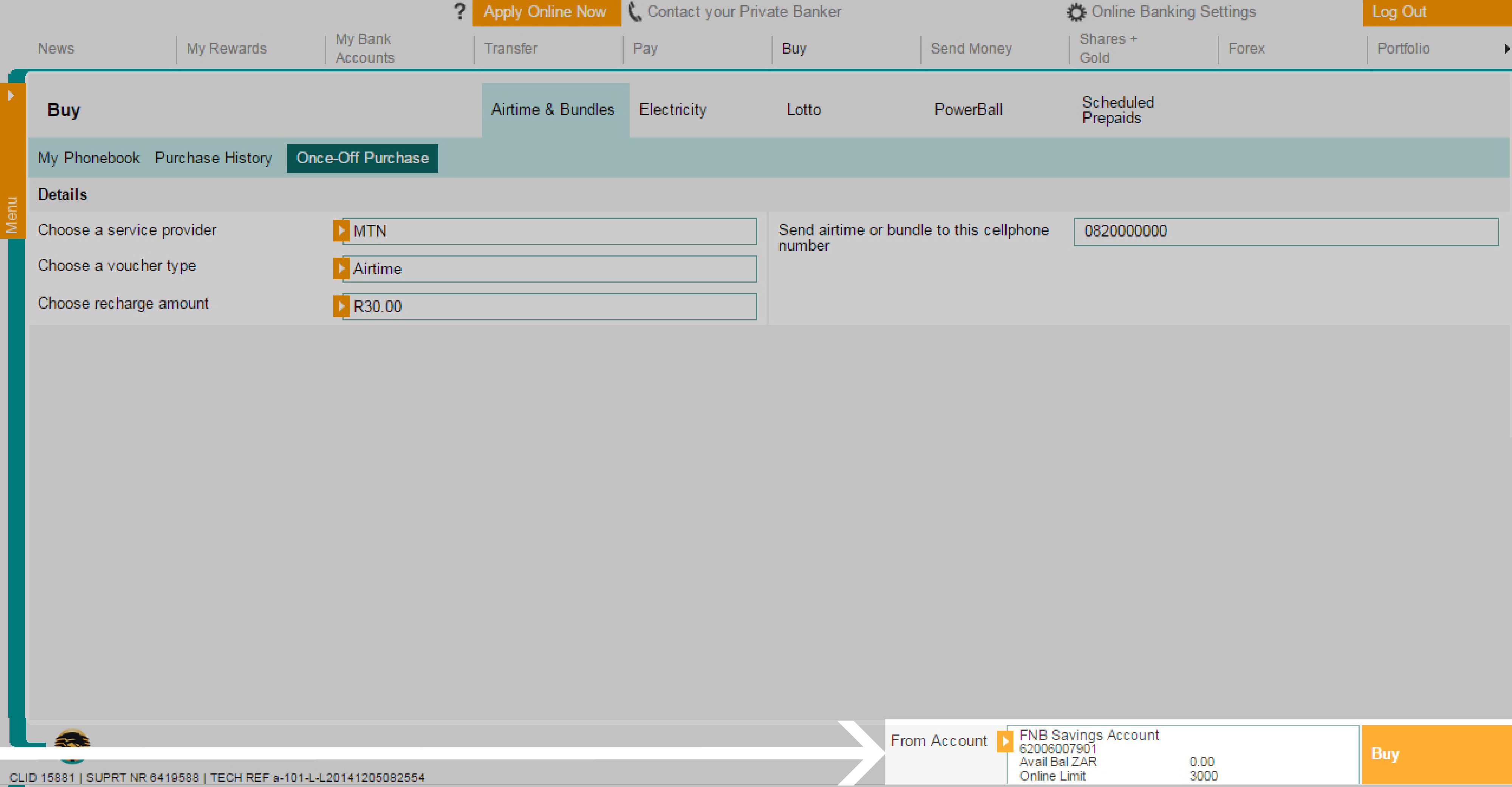
Task: Go to My Phonebook sub-tab
Action: coord(88,158)
